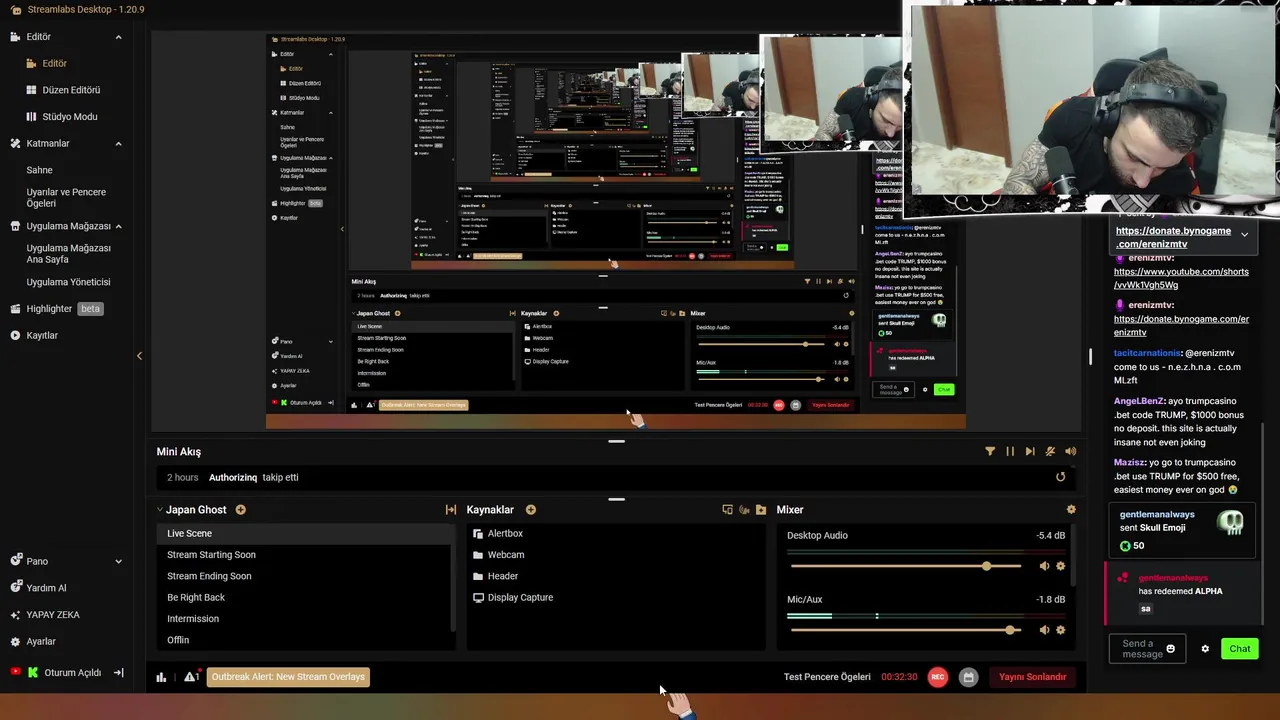Open the Outbreak Alert: New Stream Overlays banner
This screenshot has width=1280, height=720.
tap(288, 677)
